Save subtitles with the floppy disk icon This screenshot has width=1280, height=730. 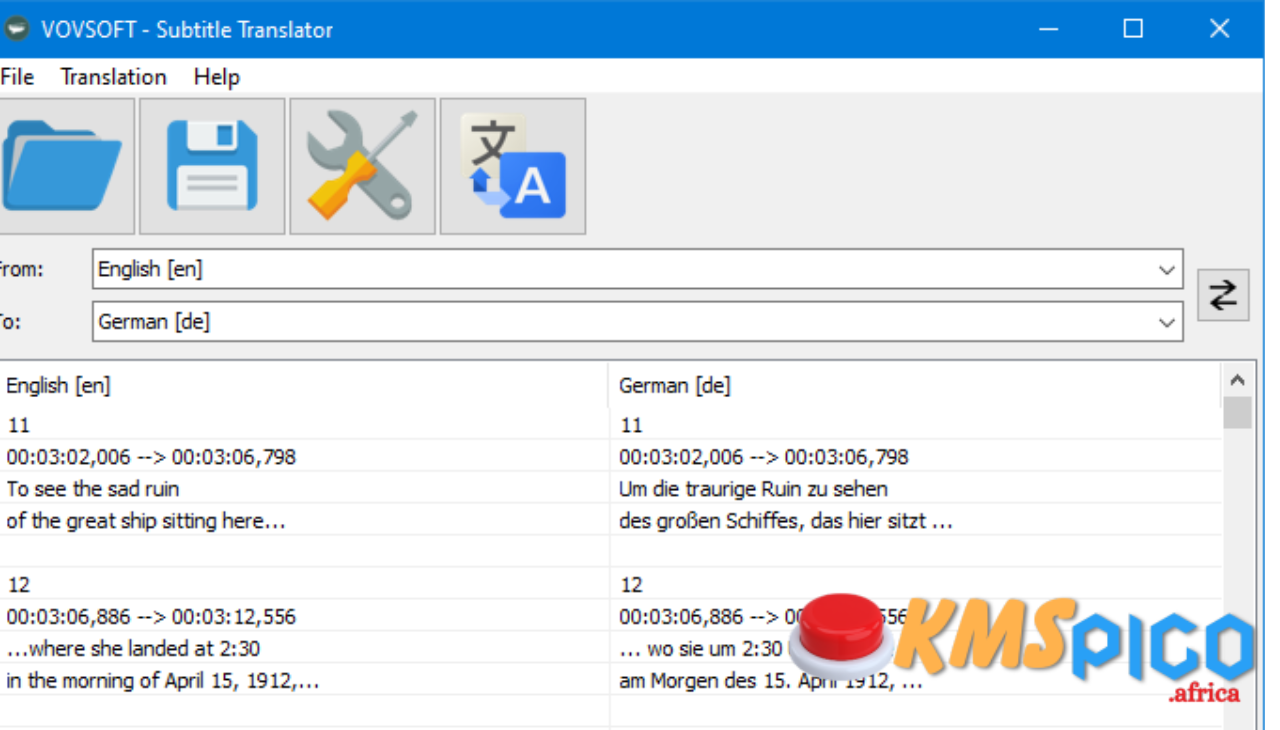click(x=212, y=166)
